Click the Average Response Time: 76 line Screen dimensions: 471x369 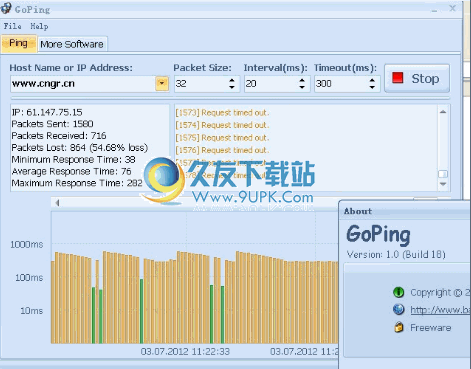coord(71,171)
